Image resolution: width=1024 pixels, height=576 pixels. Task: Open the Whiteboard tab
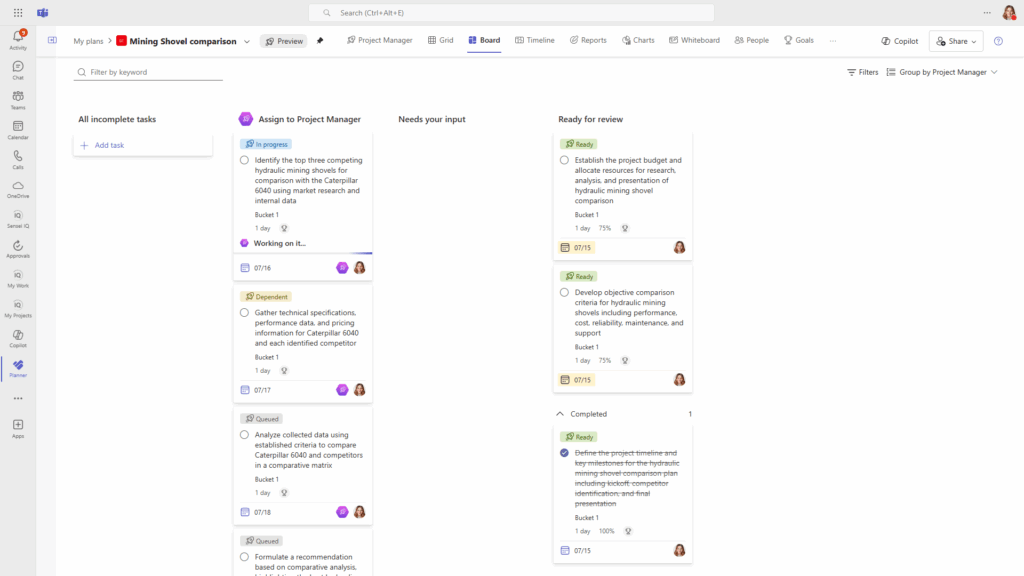pyautogui.click(x=694, y=40)
